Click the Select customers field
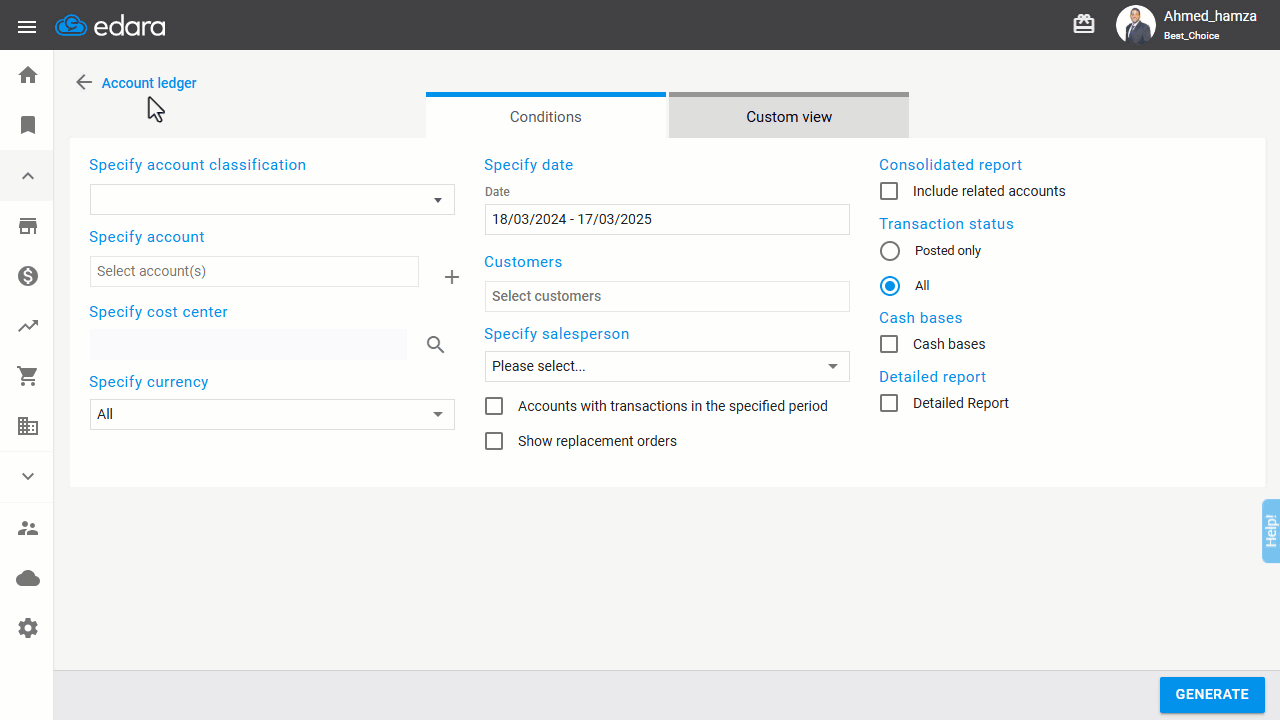Screen dimensions: 1280x720 (667, 296)
